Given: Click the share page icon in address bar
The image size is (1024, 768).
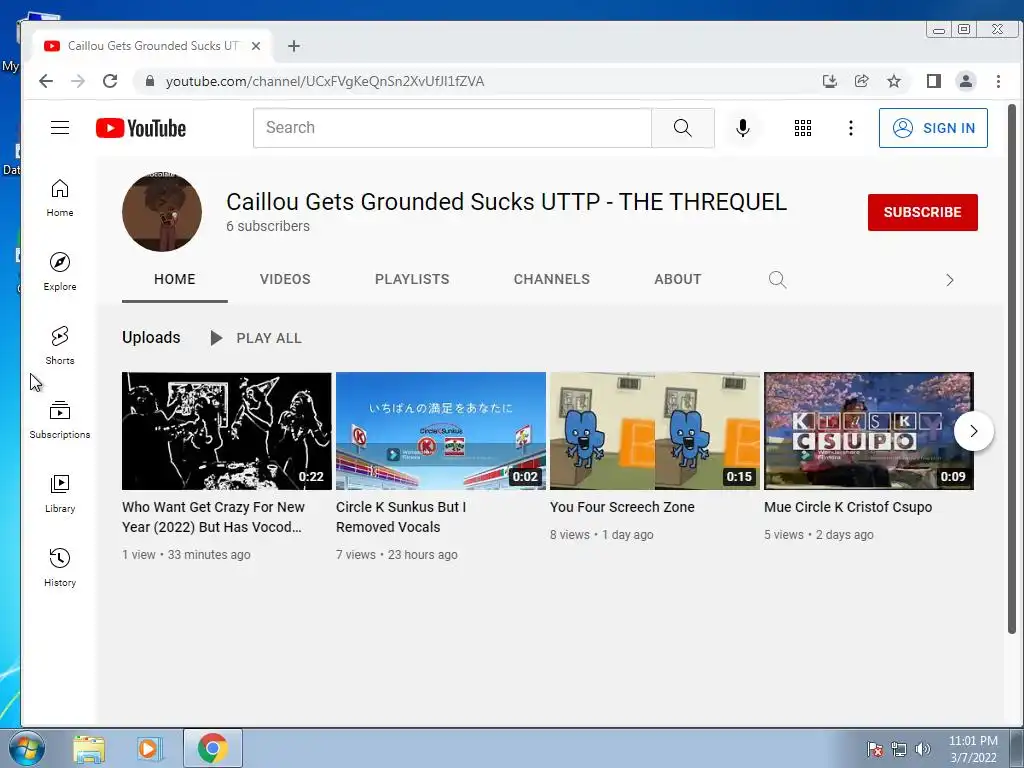Looking at the screenshot, I should click(861, 81).
